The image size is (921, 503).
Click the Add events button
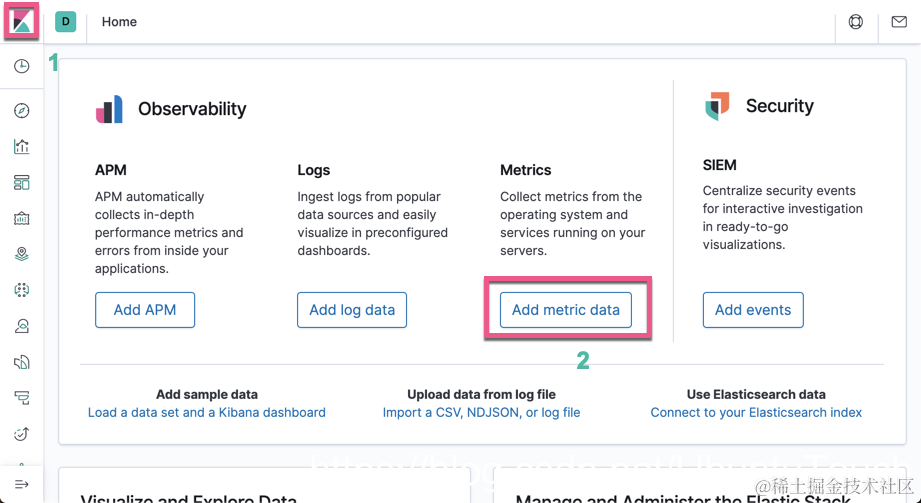[753, 310]
